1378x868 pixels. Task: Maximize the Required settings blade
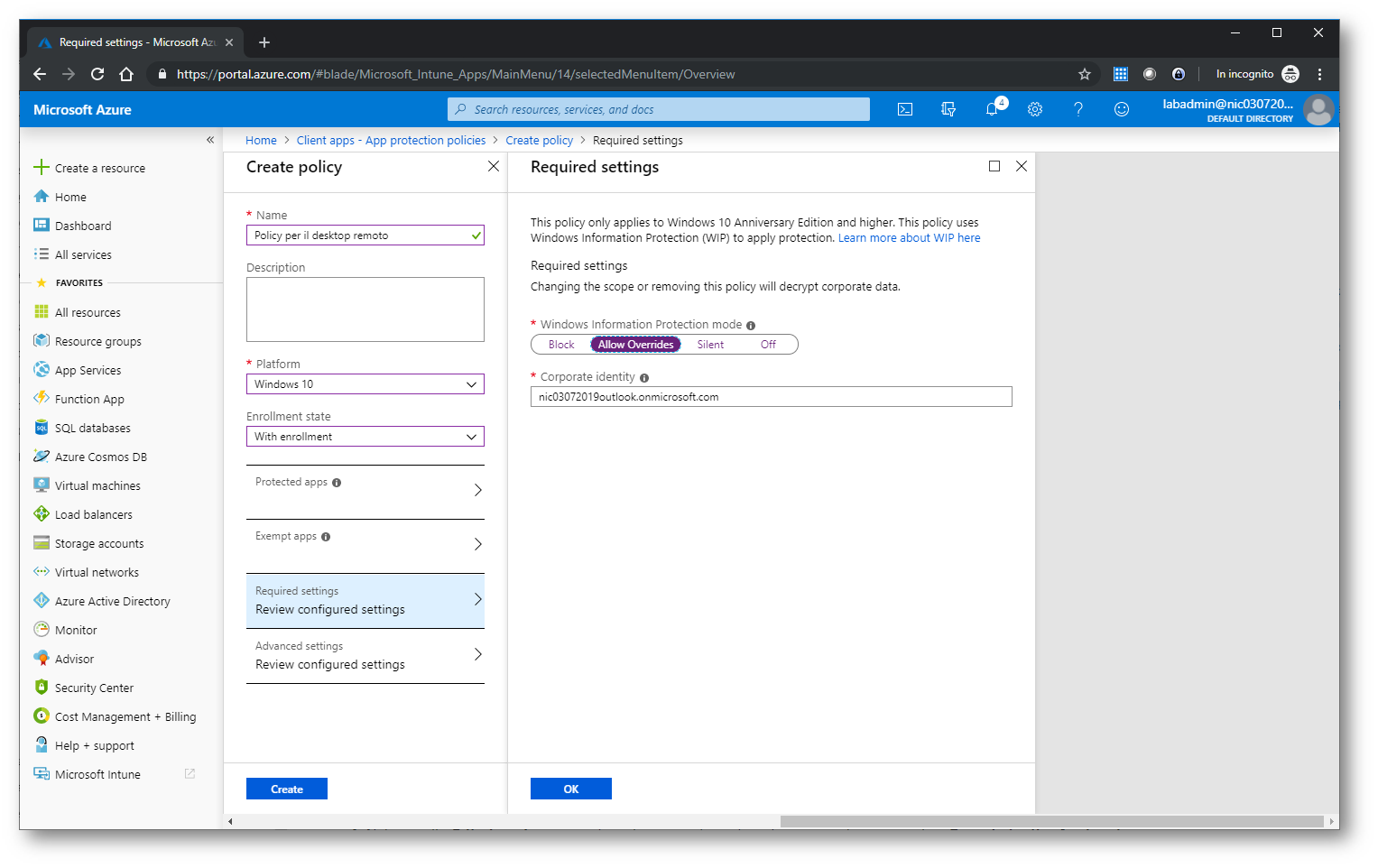994,166
